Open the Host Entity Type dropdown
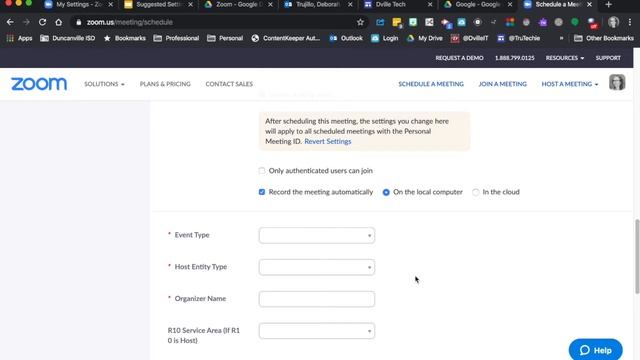Viewport: 640px width, 360px height. coord(317,267)
